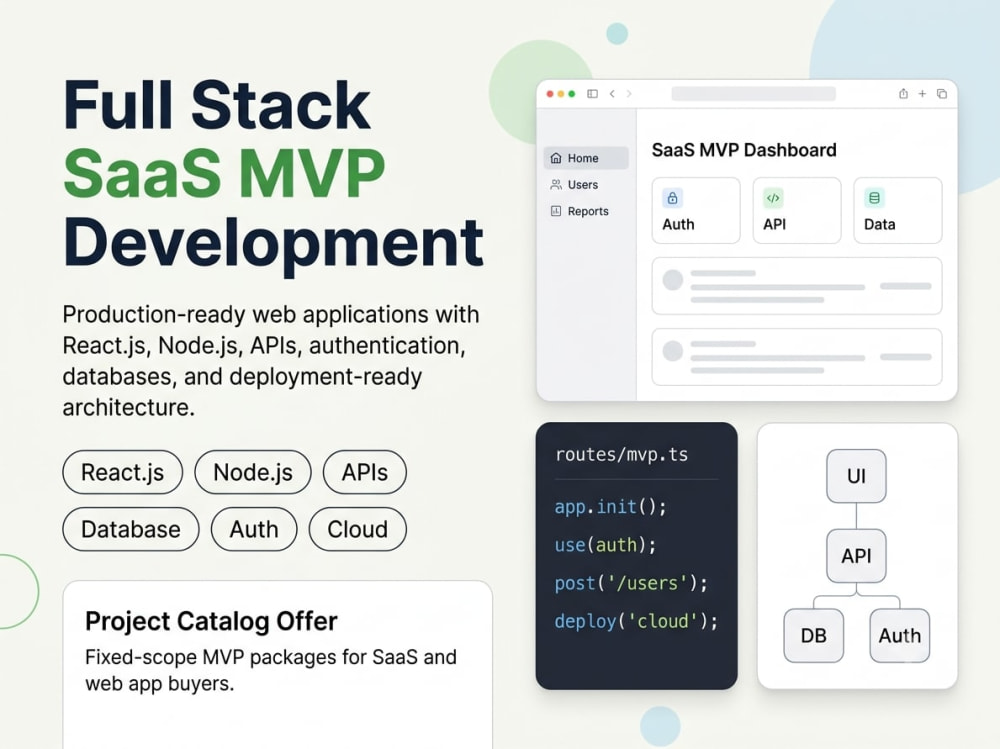Click the Project Catalog Offer heading

[211, 621]
